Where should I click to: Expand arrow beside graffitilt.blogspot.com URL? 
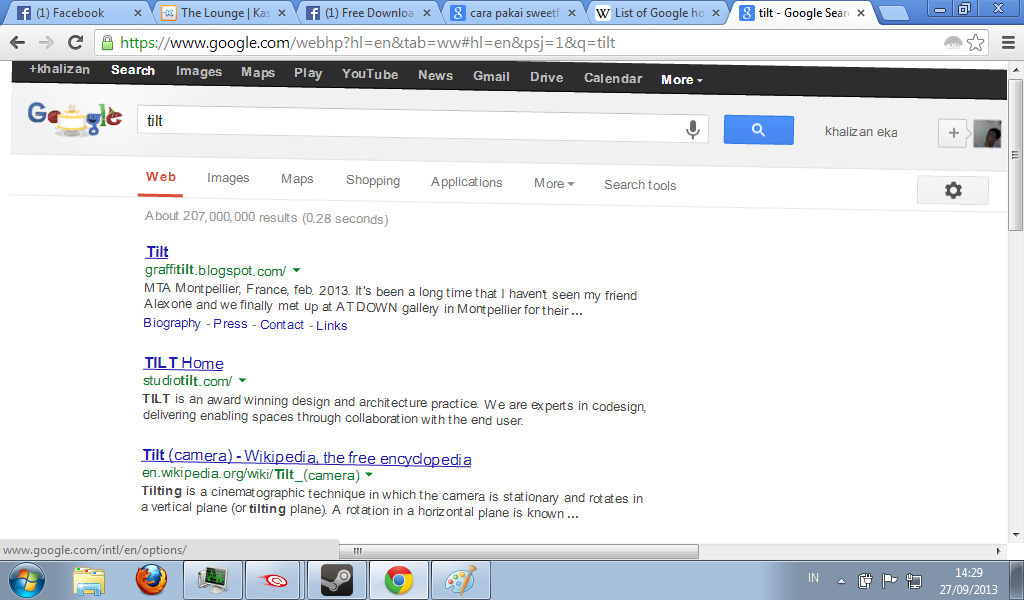coord(296,270)
